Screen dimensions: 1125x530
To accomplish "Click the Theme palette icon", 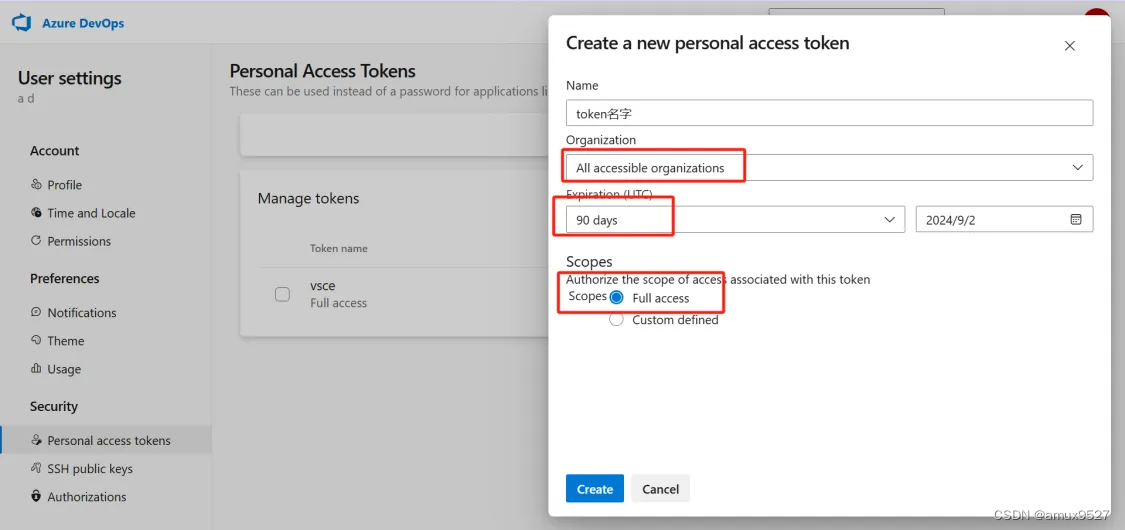I will pos(37,341).
